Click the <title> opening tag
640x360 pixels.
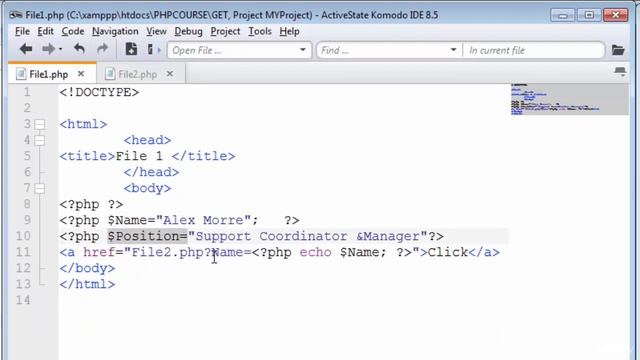(87, 156)
